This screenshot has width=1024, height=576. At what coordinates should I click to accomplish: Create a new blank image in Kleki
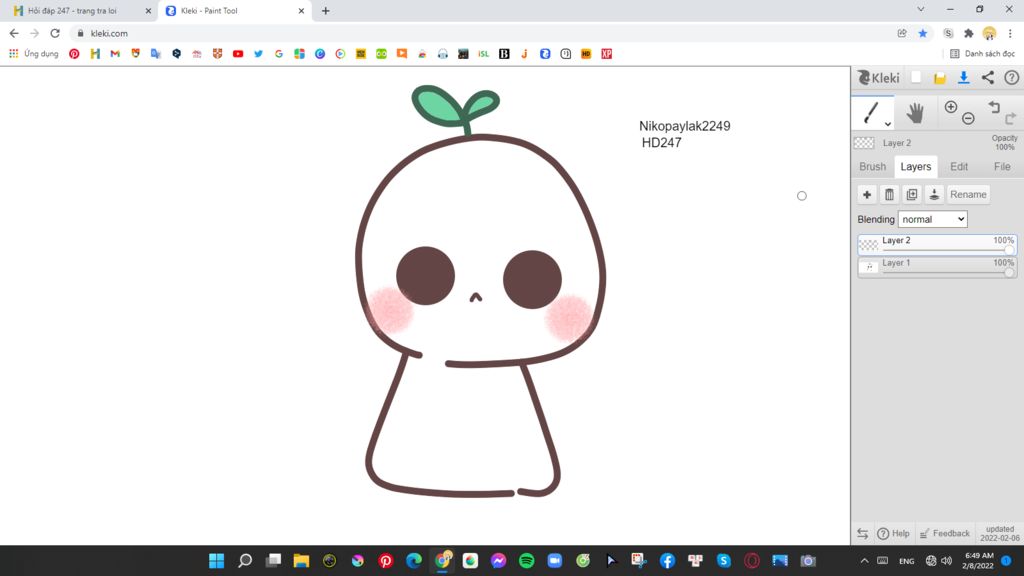pos(916,77)
